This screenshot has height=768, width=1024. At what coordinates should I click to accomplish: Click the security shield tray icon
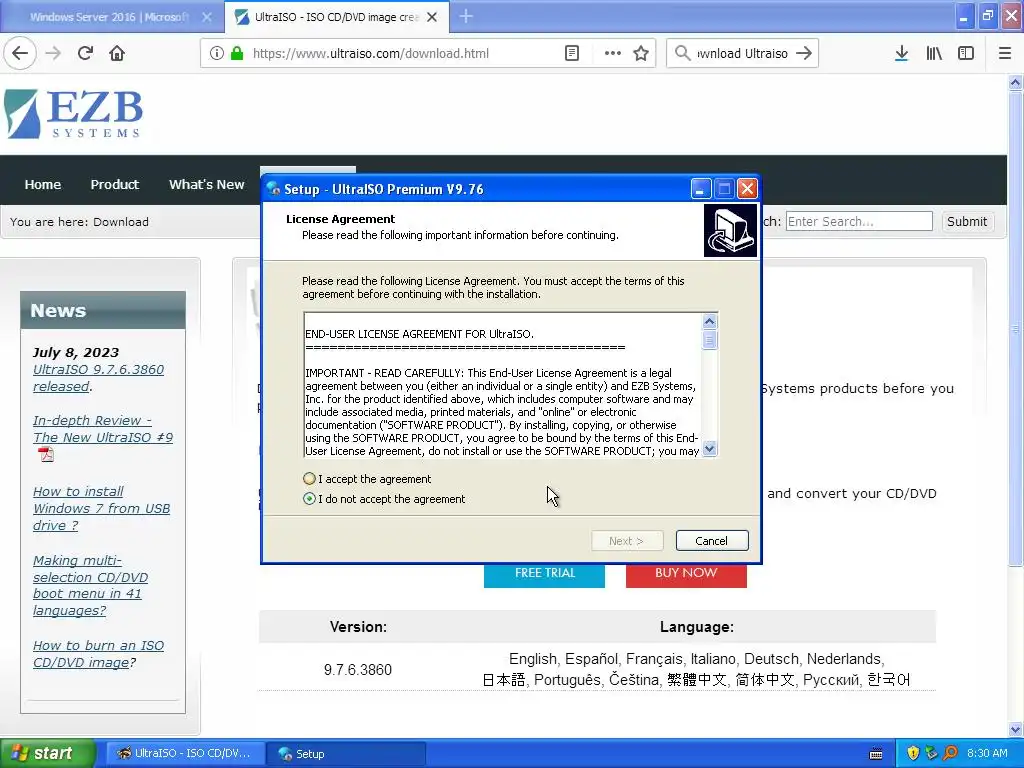coord(913,753)
